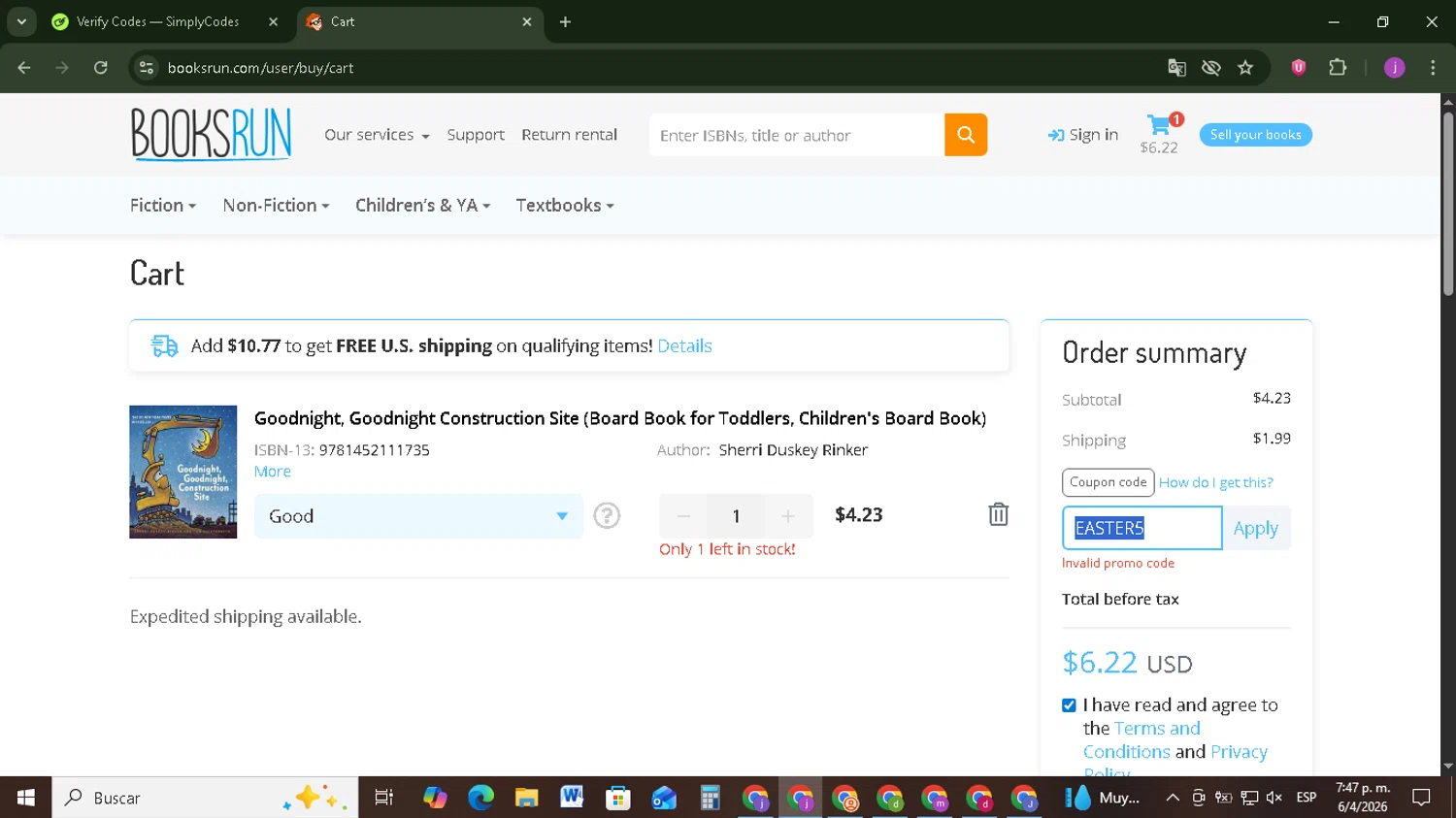The image size is (1456, 818).
Task: Open the shopping cart icon in header
Action: [1160, 125]
